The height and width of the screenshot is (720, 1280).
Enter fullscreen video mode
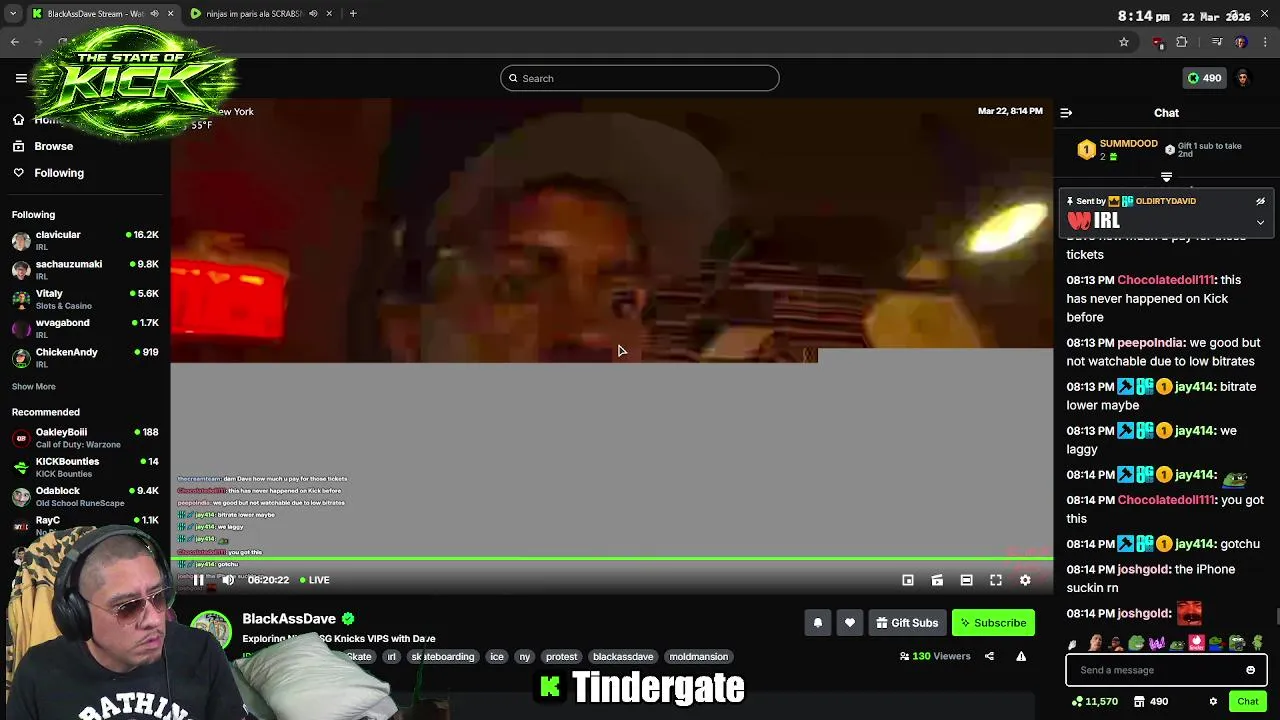(x=996, y=580)
